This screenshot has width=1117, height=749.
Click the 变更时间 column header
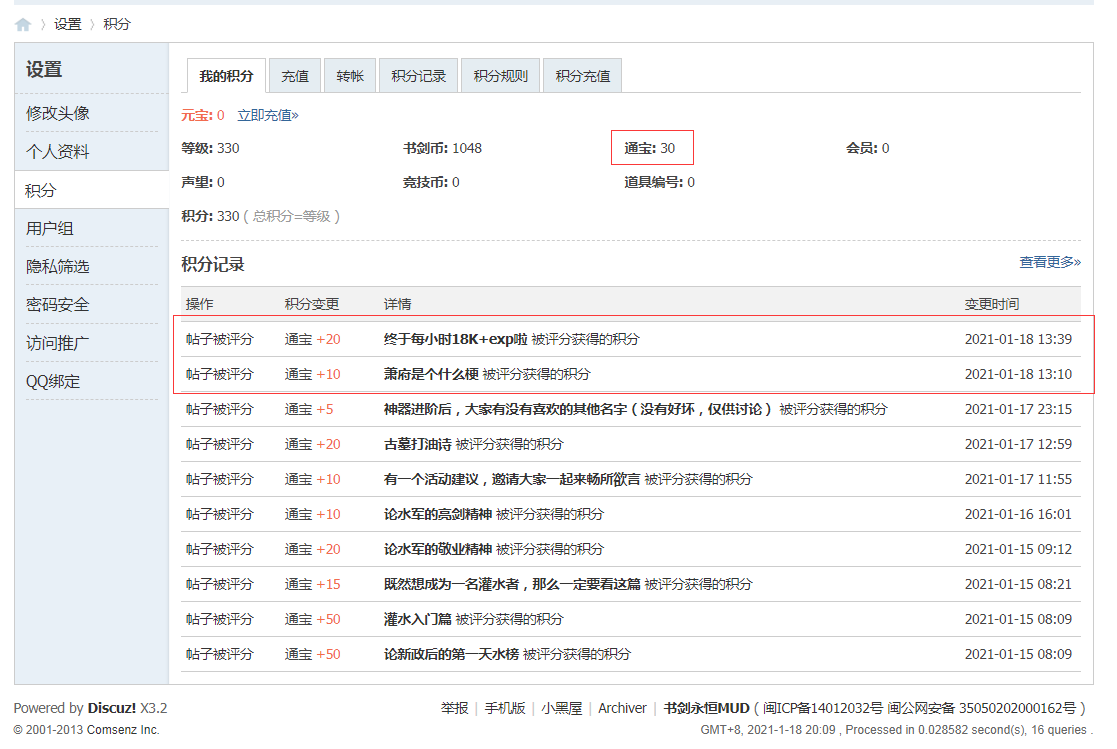click(992, 304)
